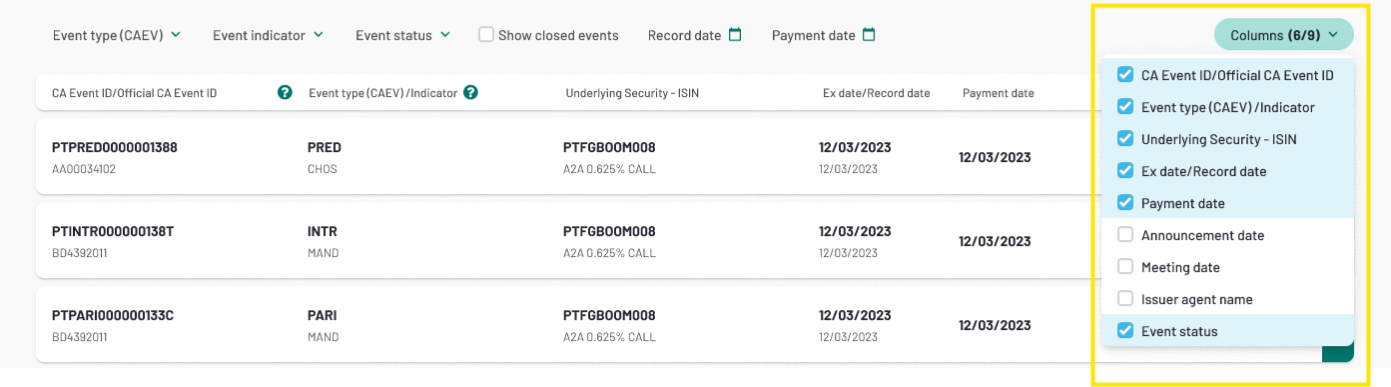Expand the Event status filter dropdown
This screenshot has height=387, width=1391.
pos(403,35)
